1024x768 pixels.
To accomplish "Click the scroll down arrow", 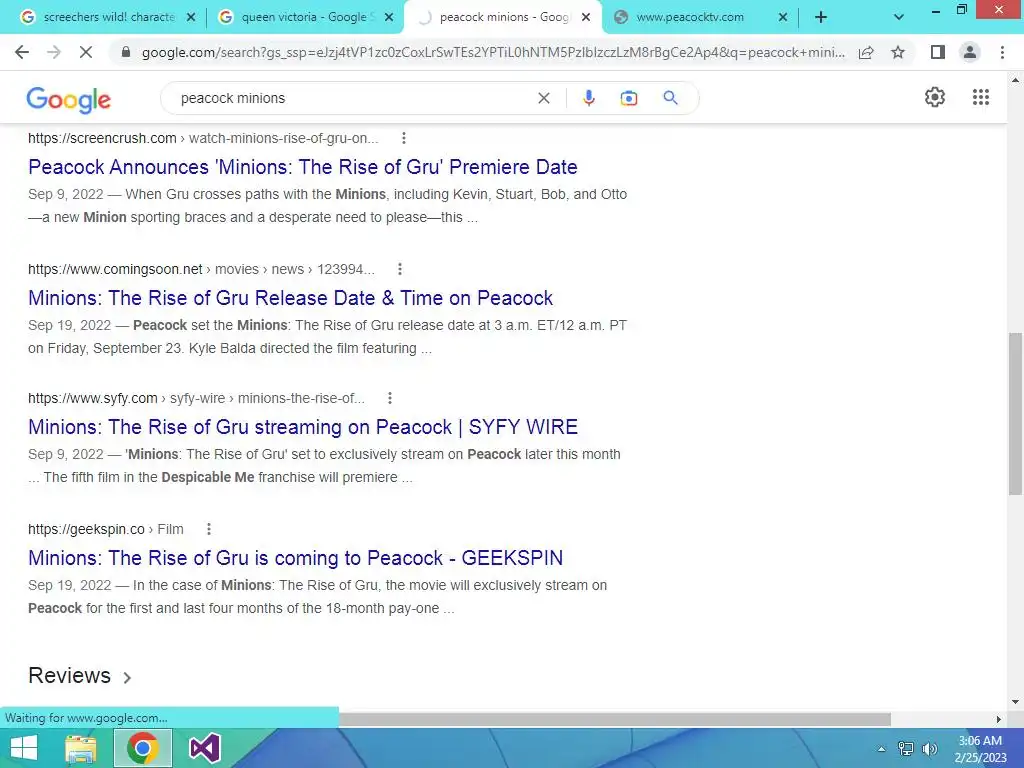I will 1015,703.
